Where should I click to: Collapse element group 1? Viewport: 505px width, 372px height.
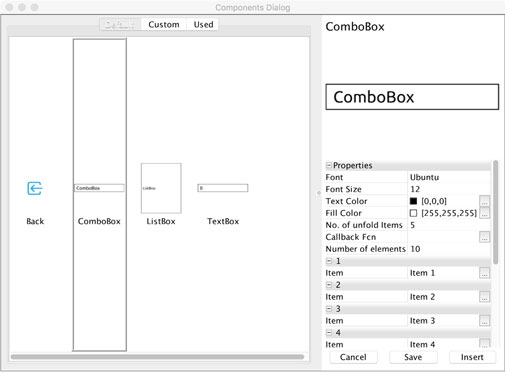[329, 261]
